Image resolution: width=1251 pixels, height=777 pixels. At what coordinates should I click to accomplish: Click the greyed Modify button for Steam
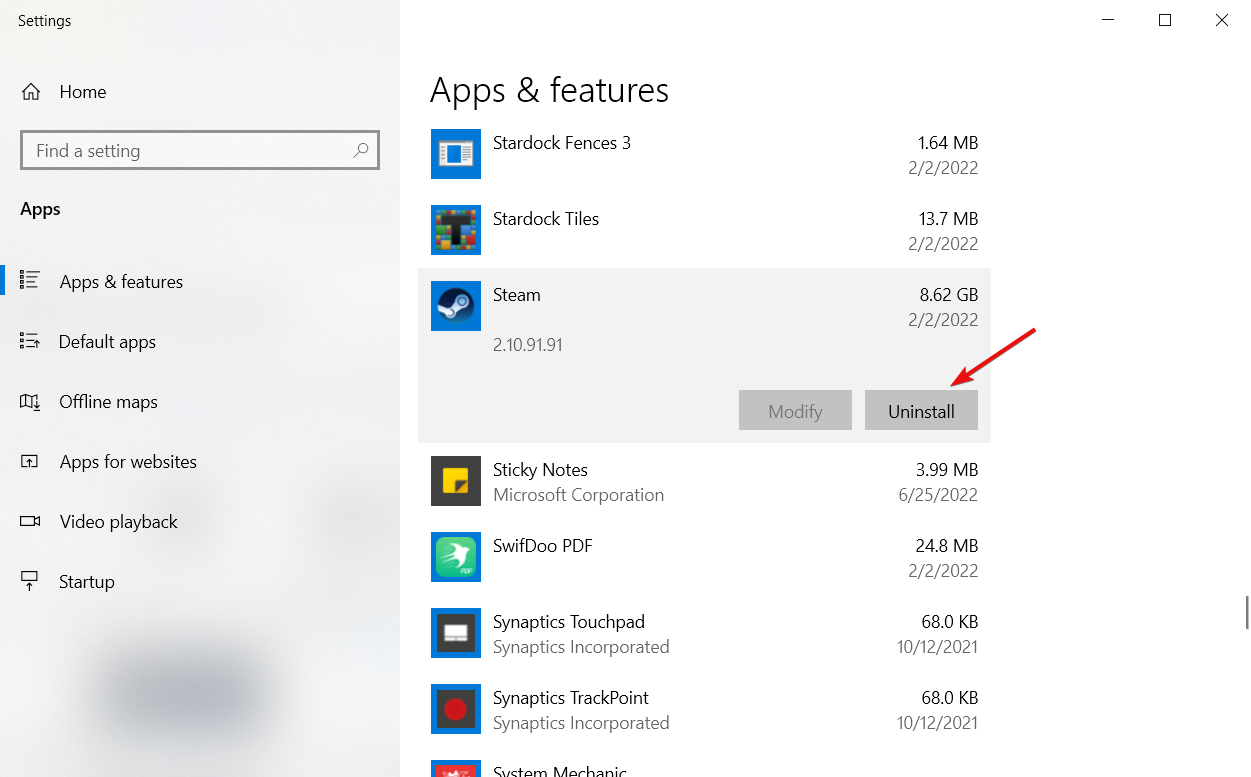(795, 411)
